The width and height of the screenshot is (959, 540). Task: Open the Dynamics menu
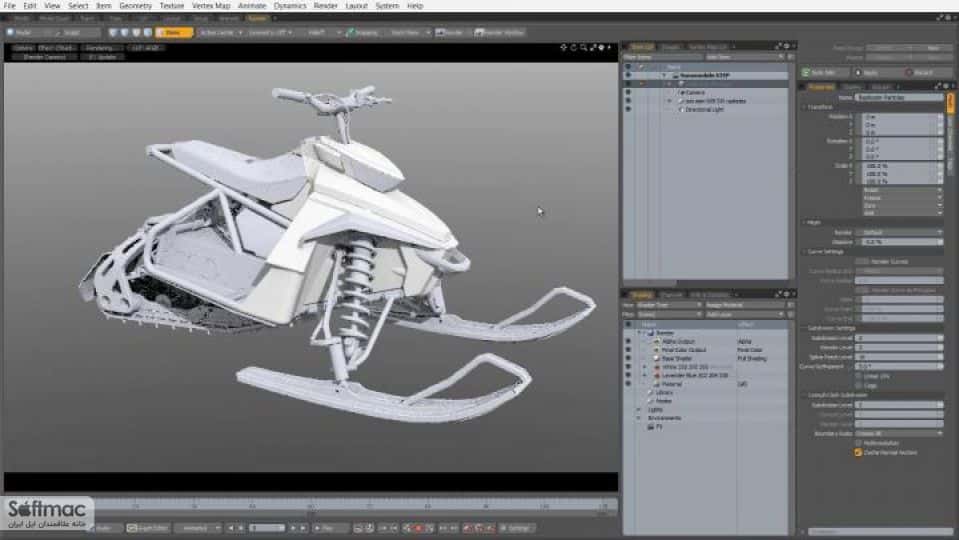click(x=290, y=6)
